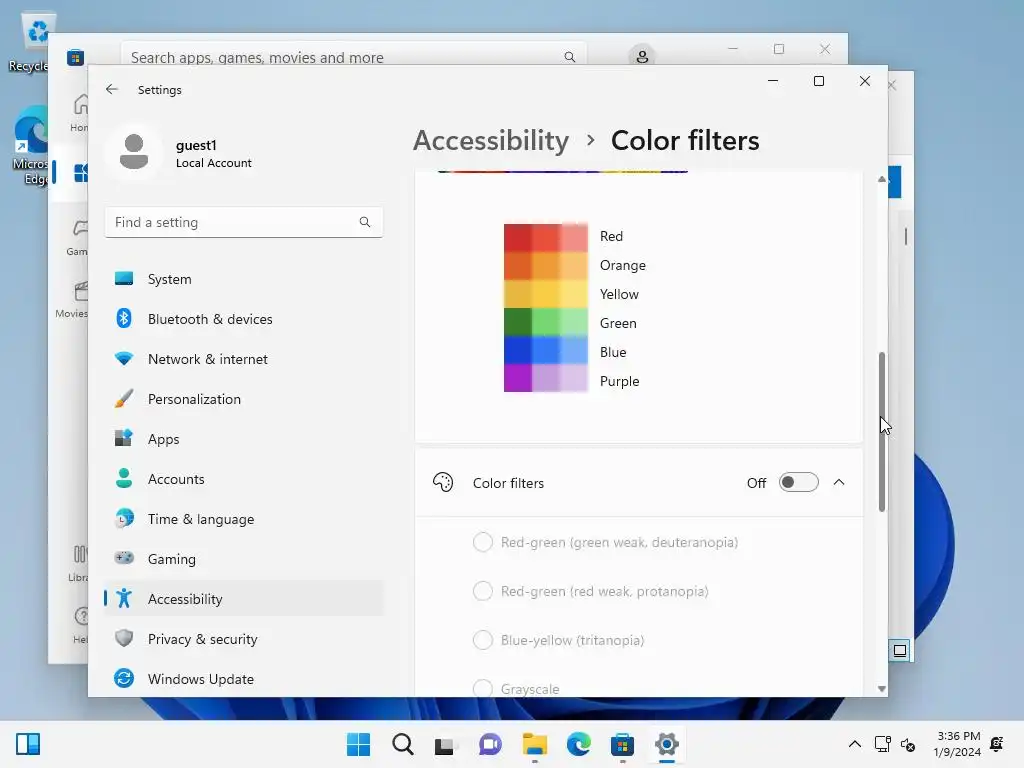Click the Settings vertical scrollbar thumb

[882, 432]
